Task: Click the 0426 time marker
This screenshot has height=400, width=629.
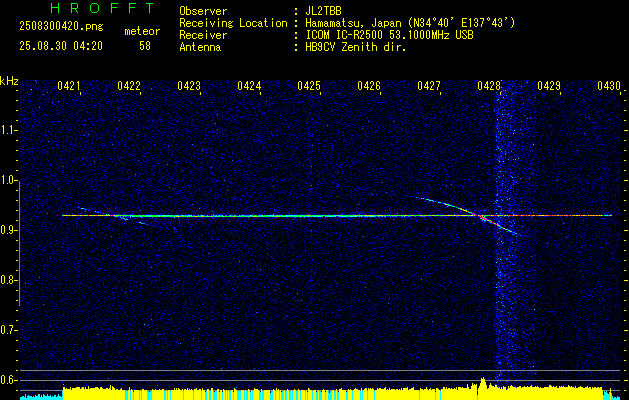Action: click(369, 85)
